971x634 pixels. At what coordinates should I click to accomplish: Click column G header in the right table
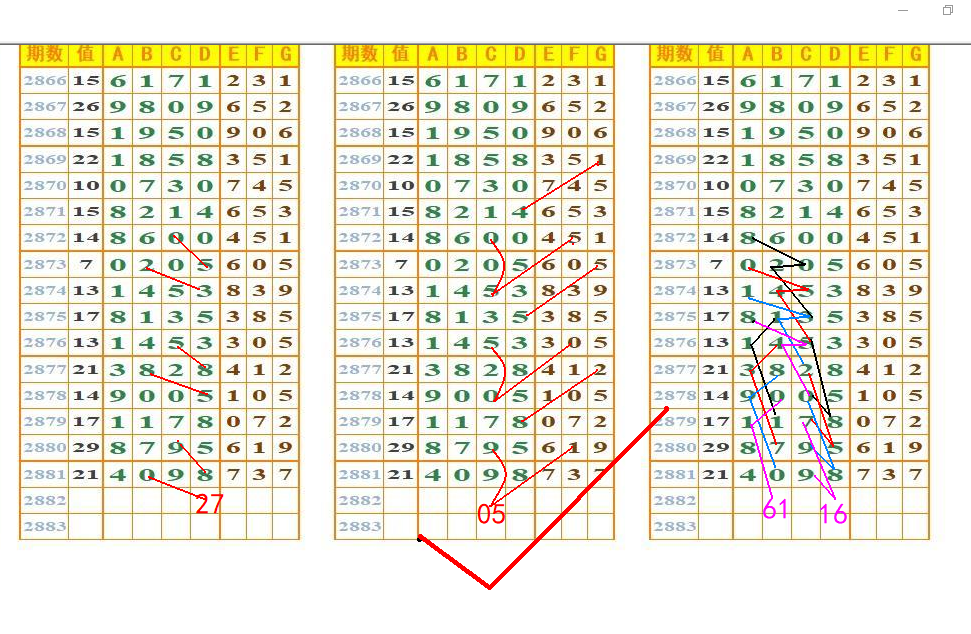coord(915,54)
